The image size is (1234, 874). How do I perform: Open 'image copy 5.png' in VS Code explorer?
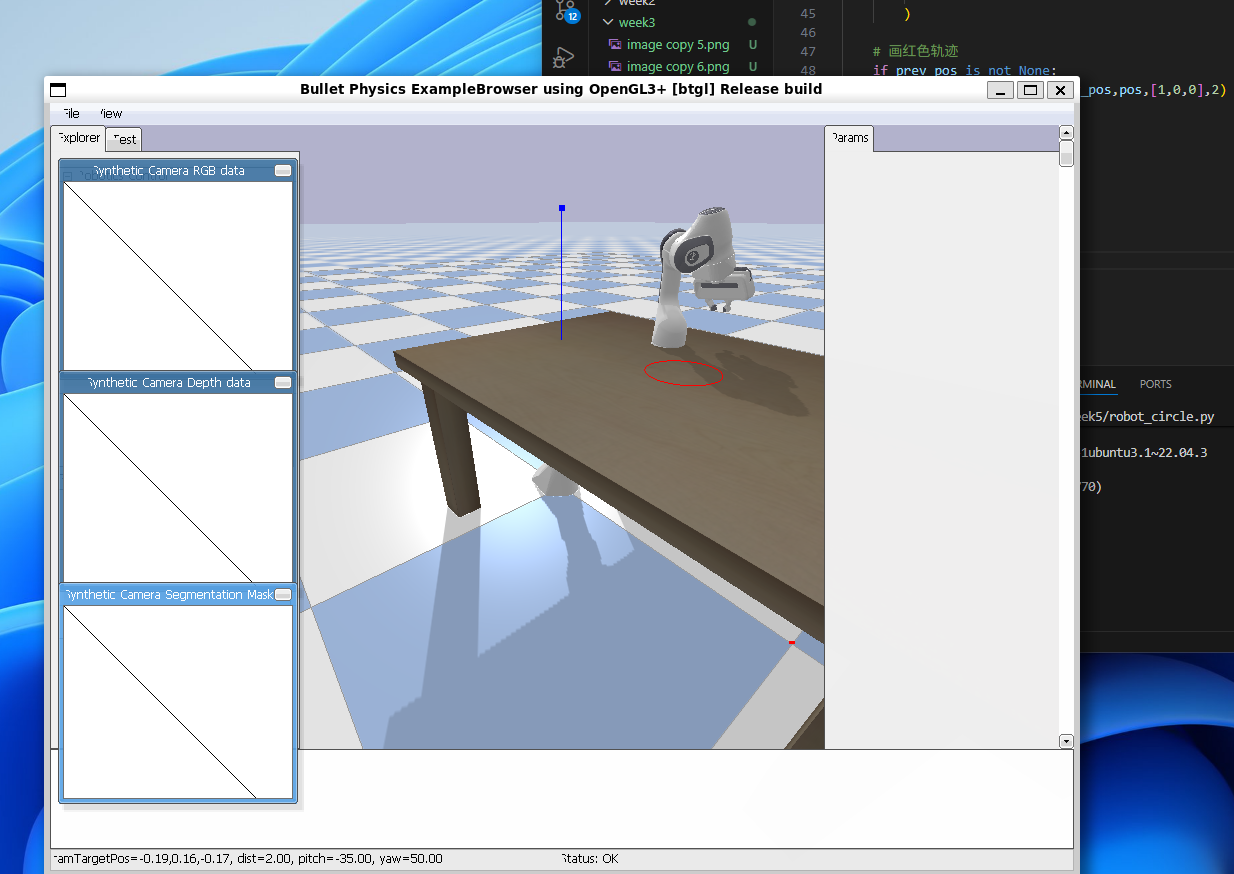(678, 45)
